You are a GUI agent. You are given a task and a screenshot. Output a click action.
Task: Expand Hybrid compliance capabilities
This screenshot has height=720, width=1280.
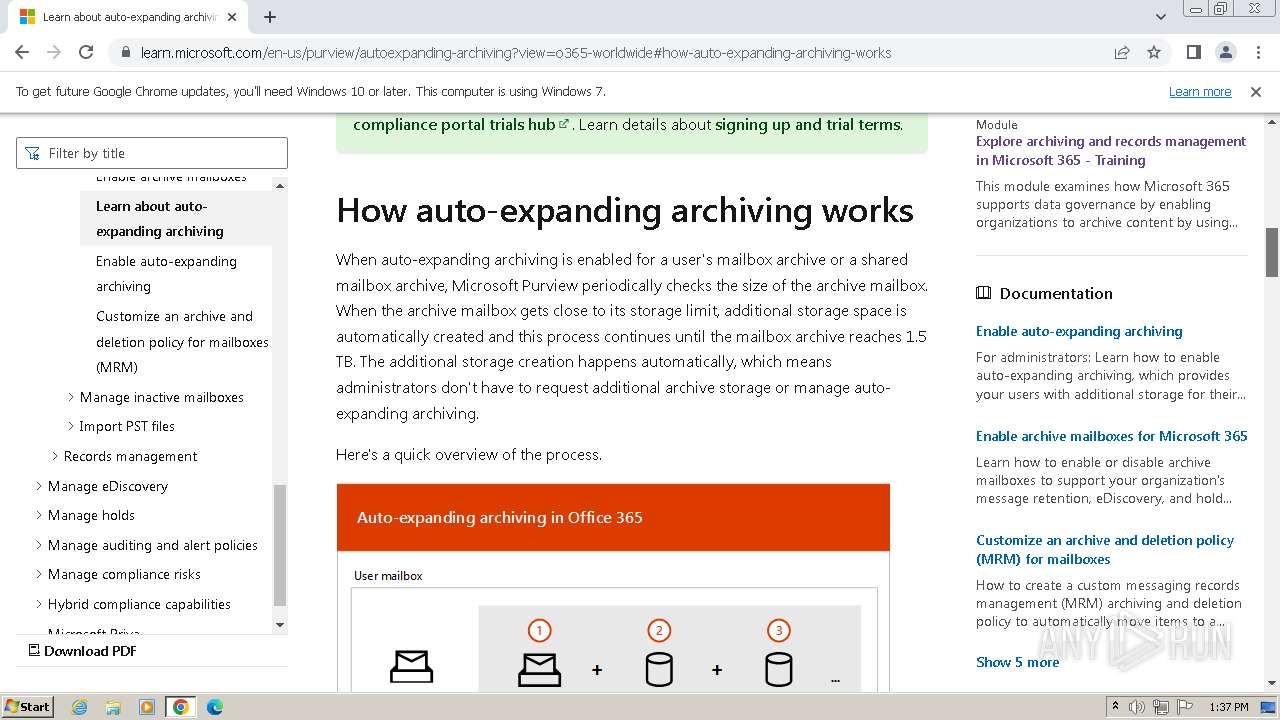[139, 604]
